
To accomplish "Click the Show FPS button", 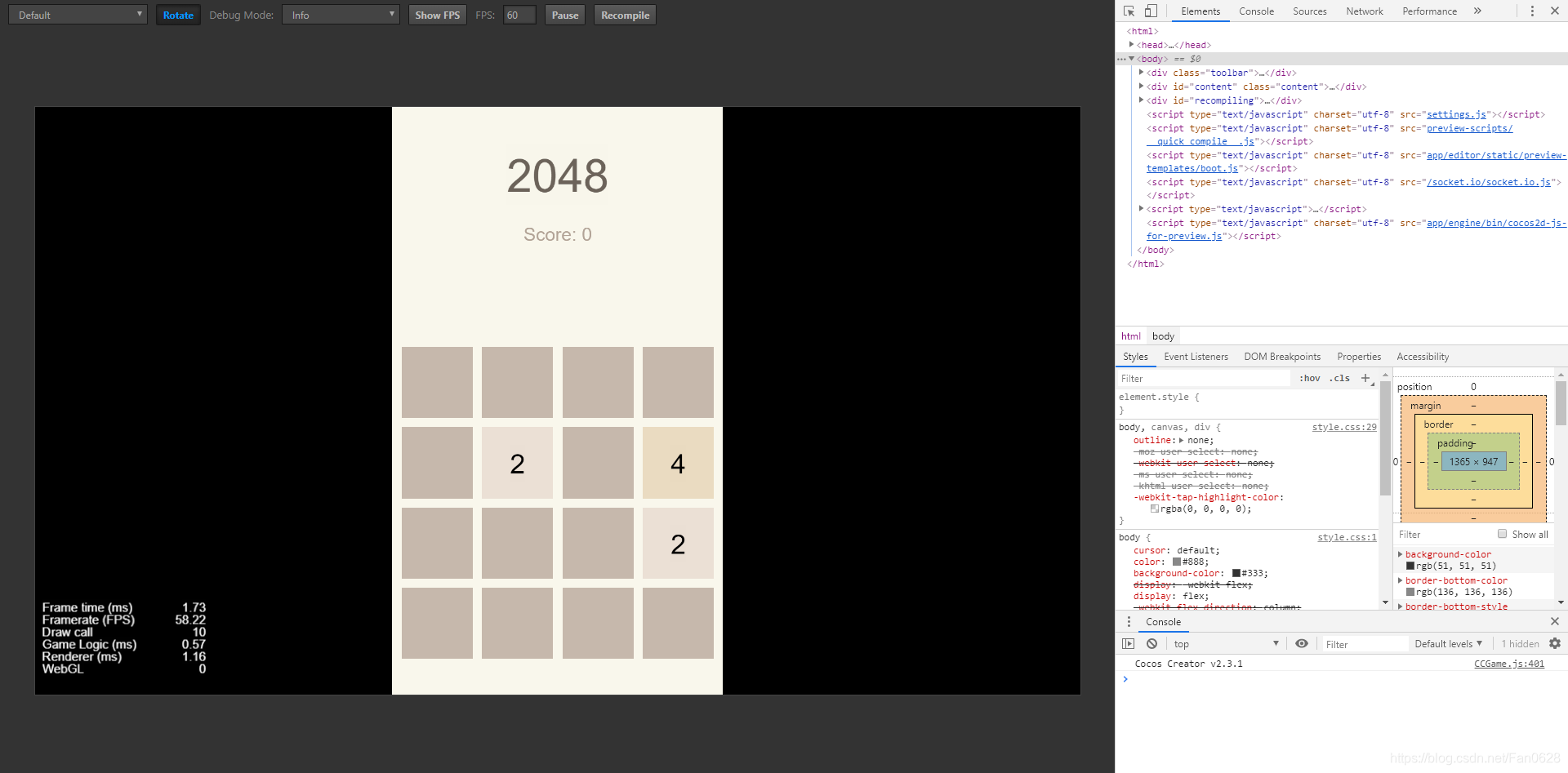I will (x=437, y=15).
